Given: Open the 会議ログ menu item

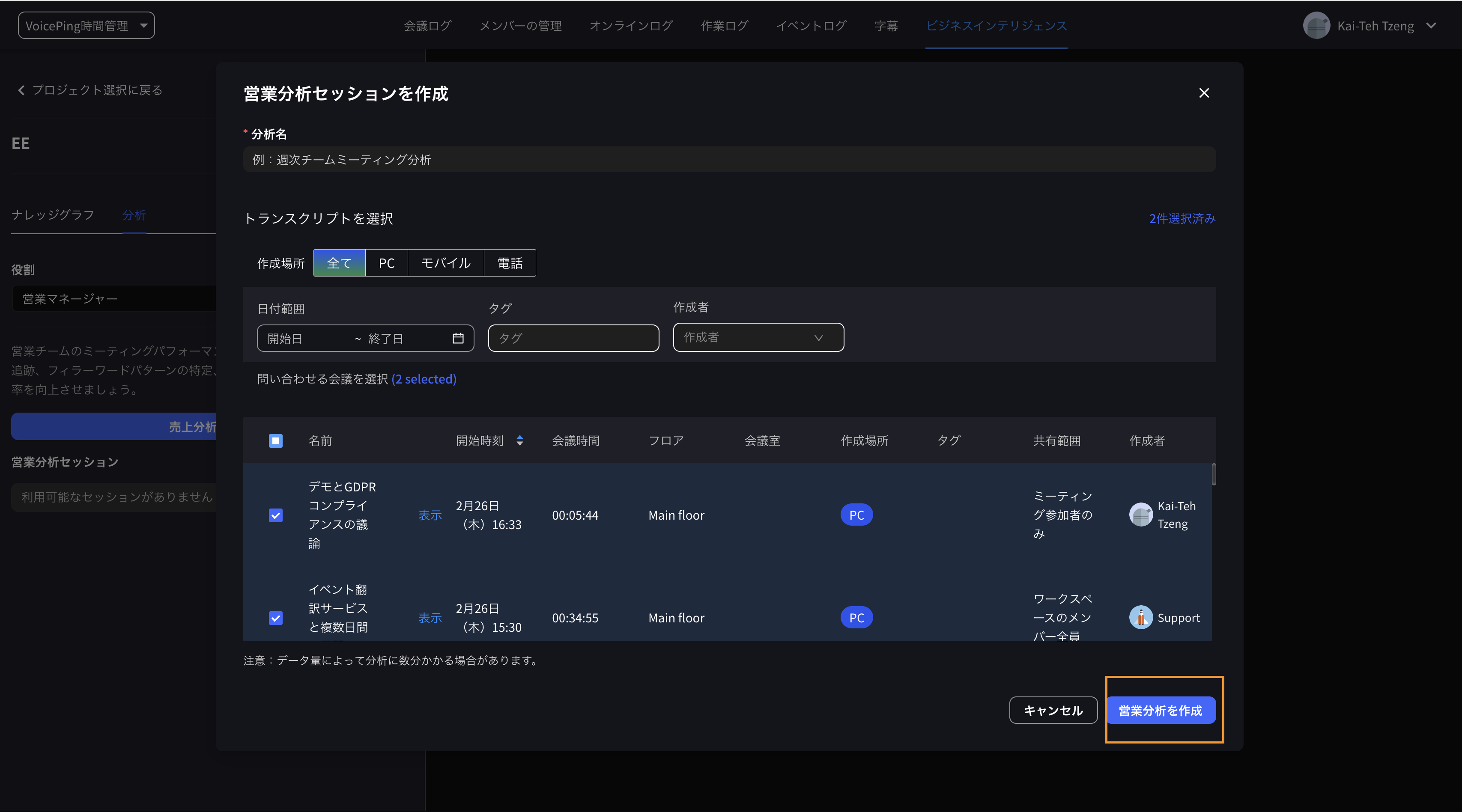Looking at the screenshot, I should click(x=427, y=26).
